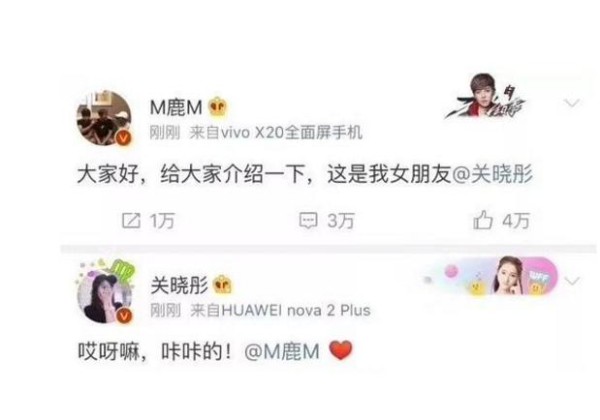600x420 pixels.
Task: Open the @M鹿M mention link
Action: tap(282, 351)
